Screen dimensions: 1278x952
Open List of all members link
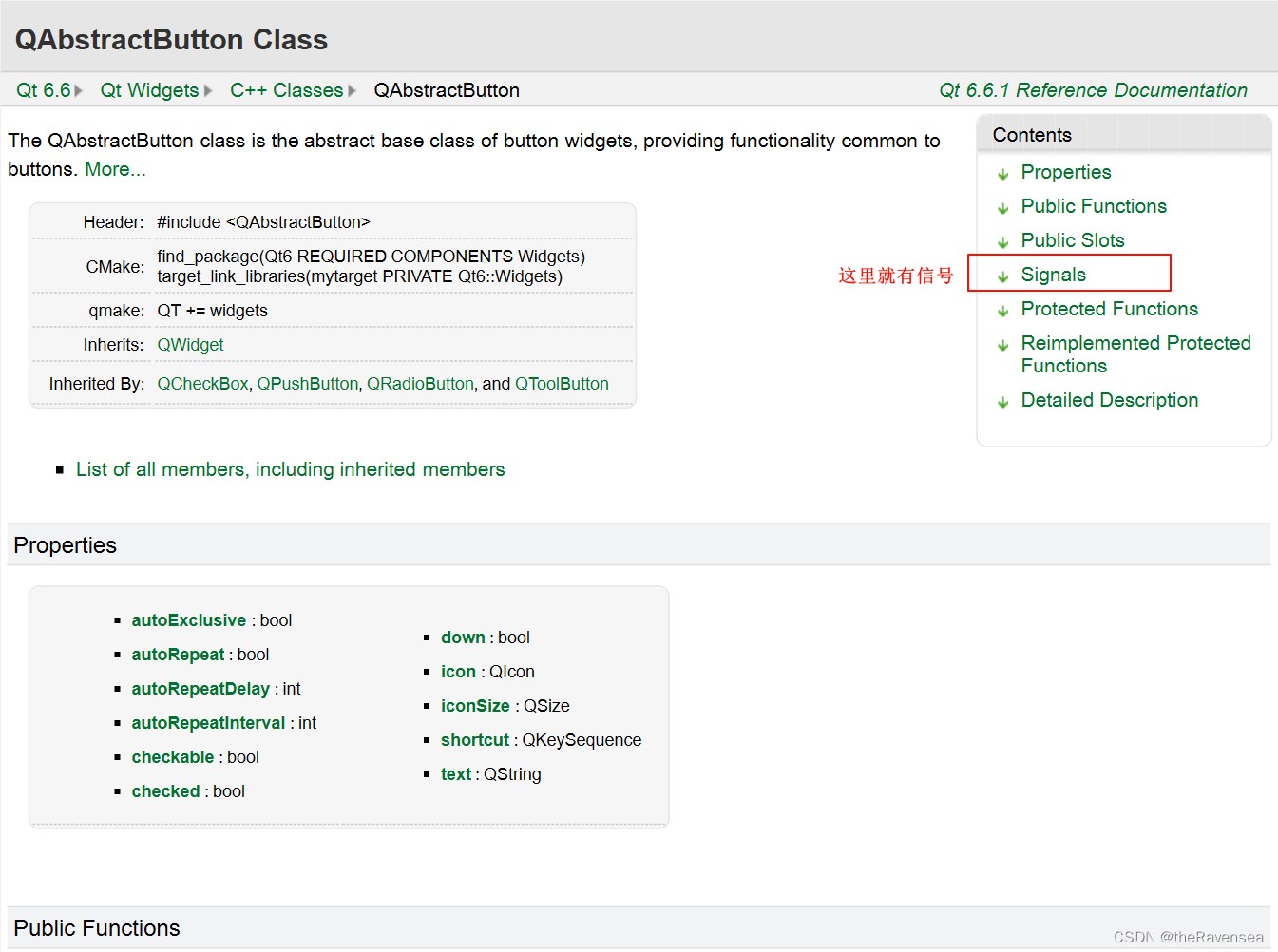coord(290,469)
